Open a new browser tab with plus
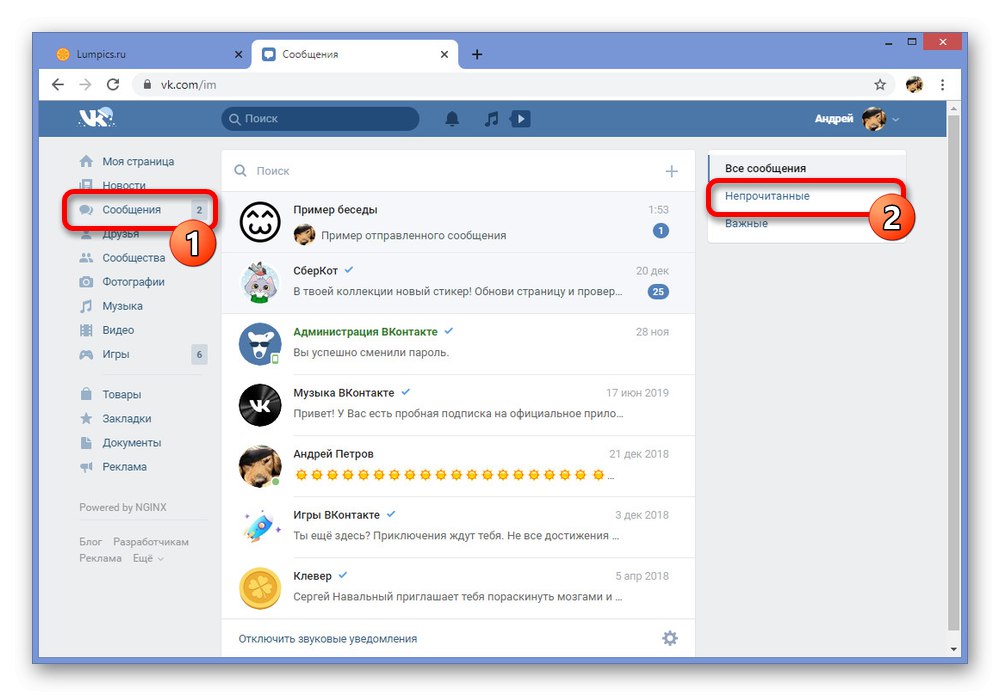The image size is (1000, 696). 477,54
